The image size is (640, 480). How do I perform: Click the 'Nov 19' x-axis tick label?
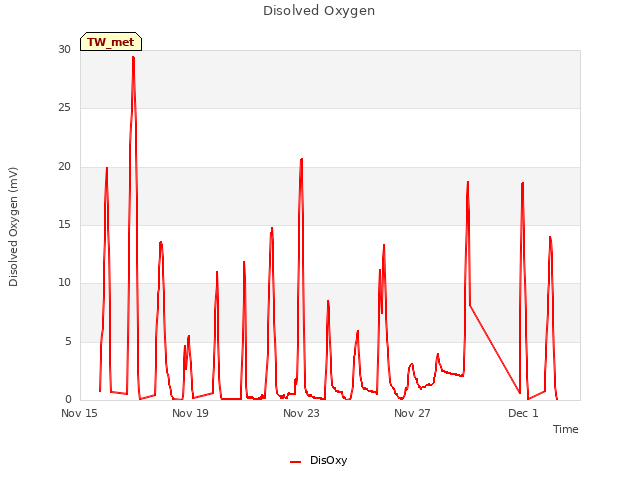point(190,413)
